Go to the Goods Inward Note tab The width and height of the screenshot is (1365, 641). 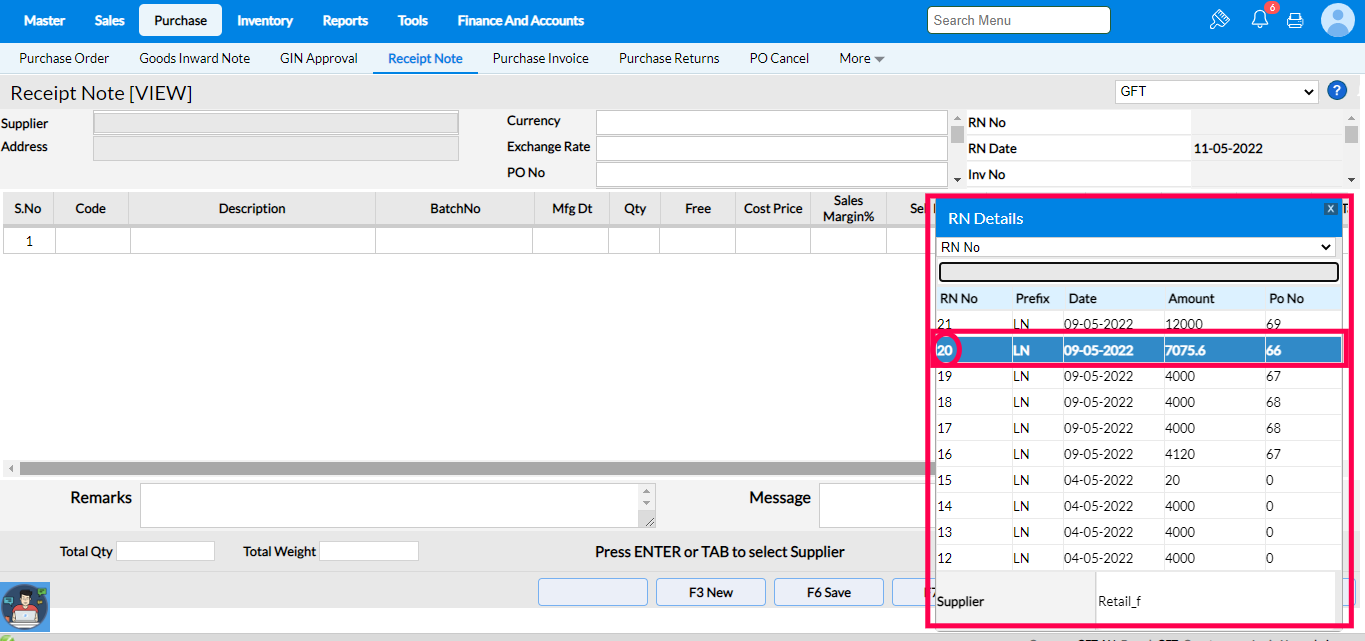195,59
